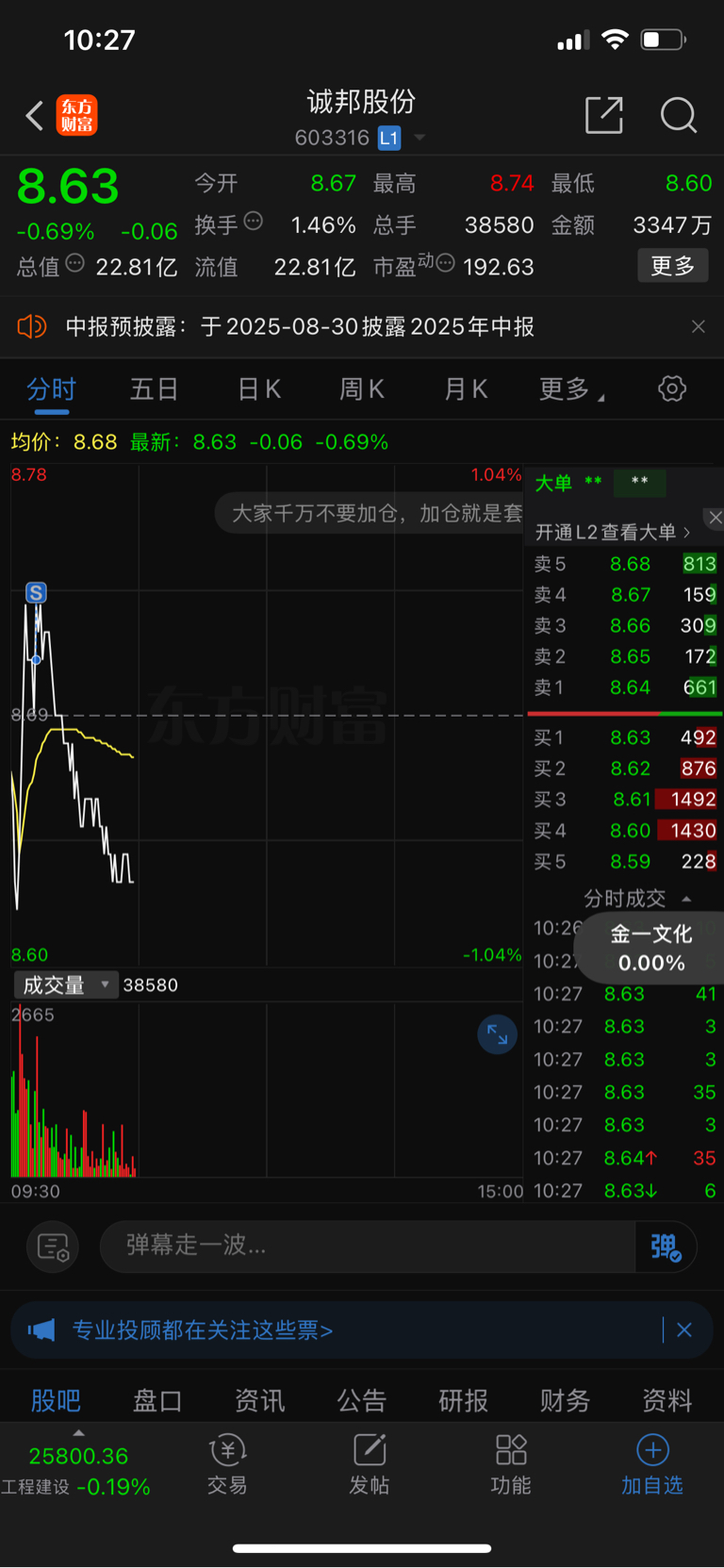The width and height of the screenshot is (724, 1568).
Task: Tap the megaphone promo icon
Action: (41, 1330)
